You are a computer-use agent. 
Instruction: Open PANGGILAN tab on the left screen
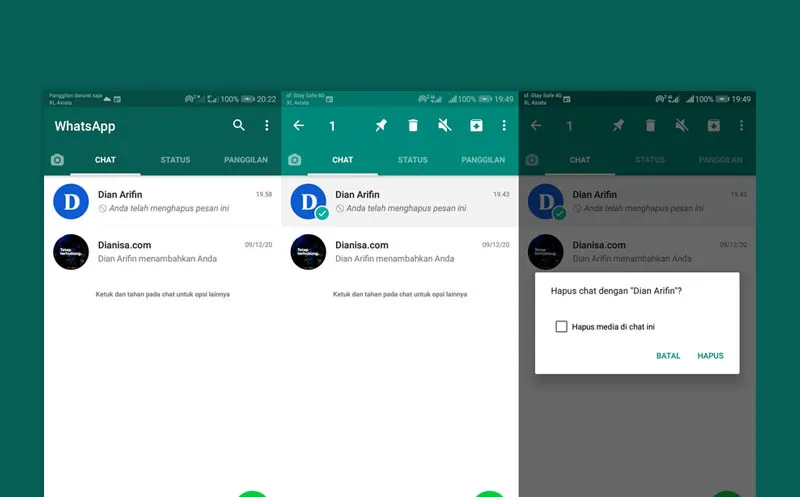click(x=245, y=160)
